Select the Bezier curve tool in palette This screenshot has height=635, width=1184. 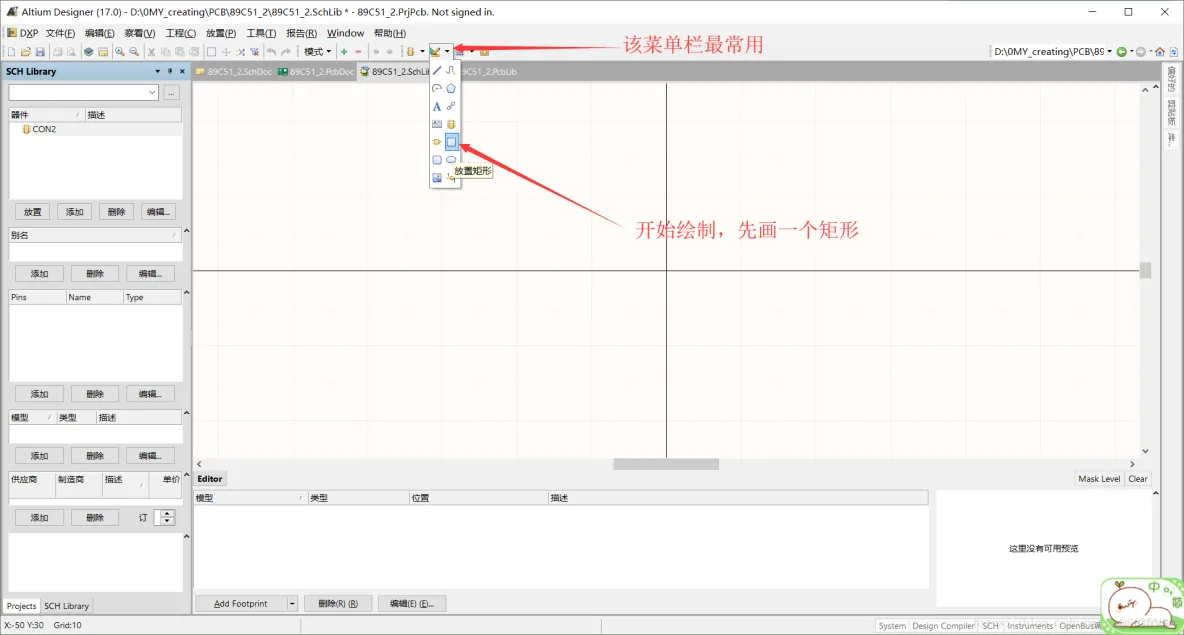[451, 70]
